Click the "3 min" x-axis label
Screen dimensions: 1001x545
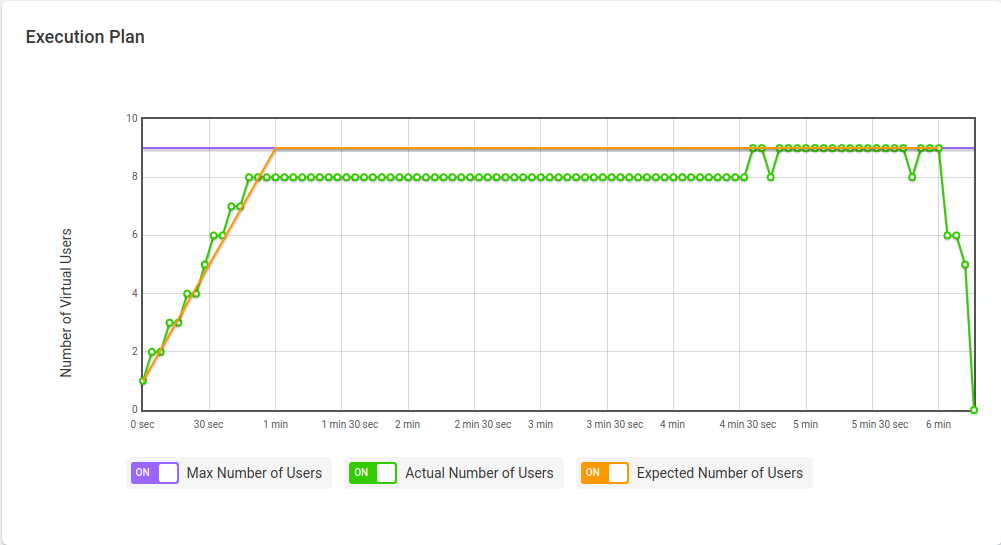540,425
